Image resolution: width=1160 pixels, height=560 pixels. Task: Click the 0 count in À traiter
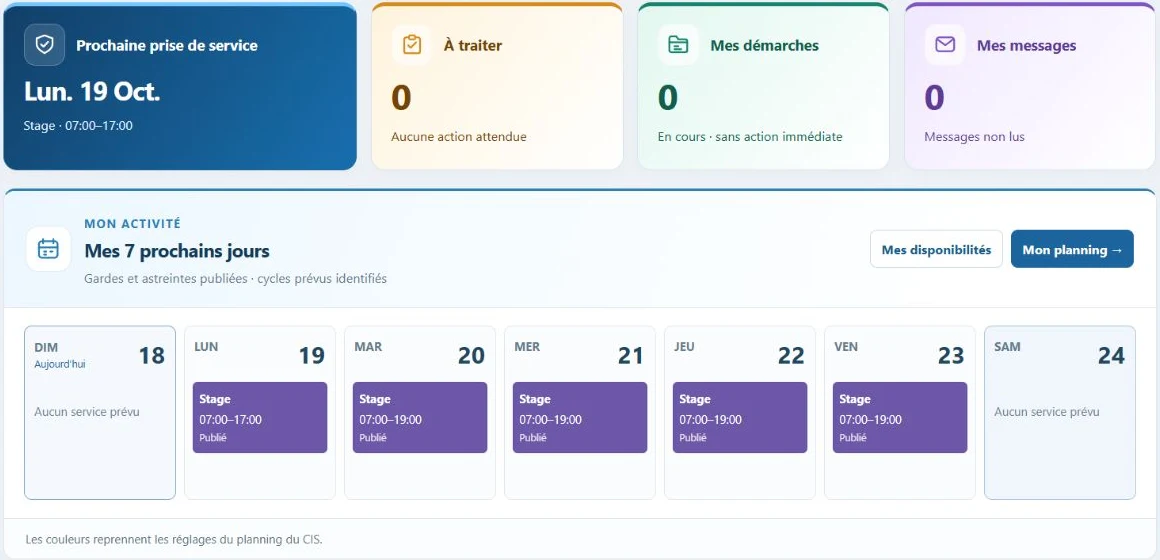[x=401, y=98]
